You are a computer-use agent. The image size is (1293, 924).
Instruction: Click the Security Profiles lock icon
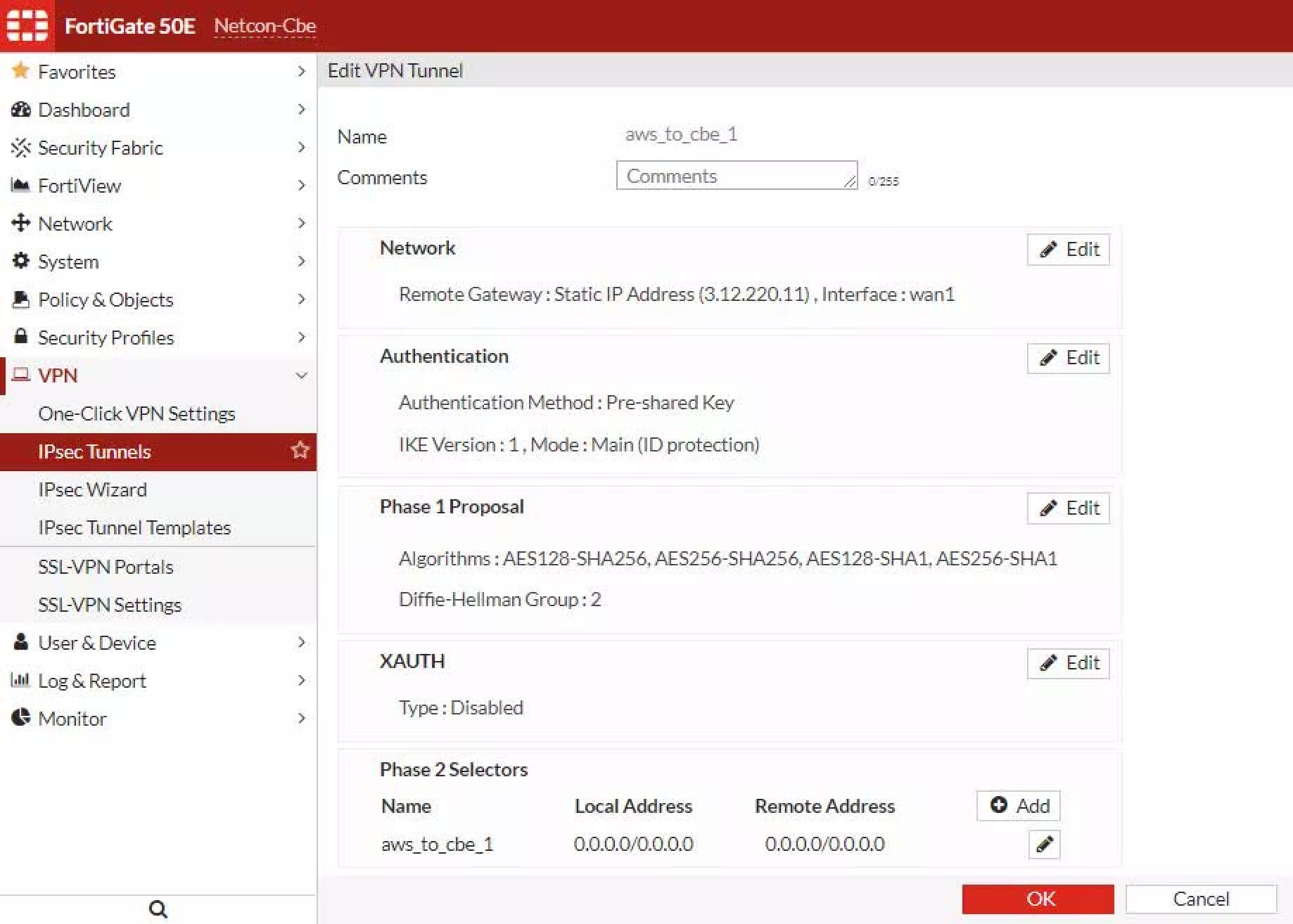click(x=21, y=336)
